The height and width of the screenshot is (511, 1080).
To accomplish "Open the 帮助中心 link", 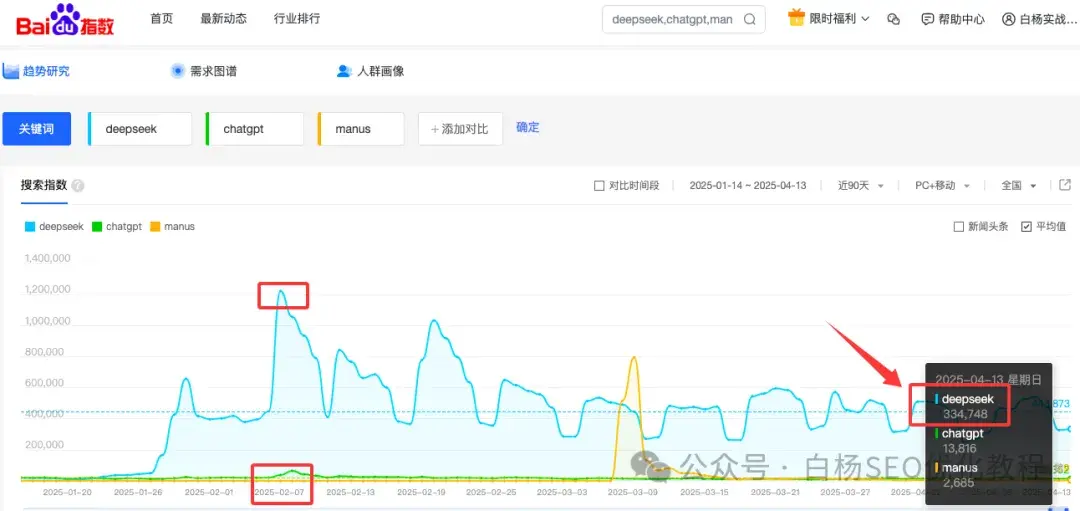I will click(961, 19).
